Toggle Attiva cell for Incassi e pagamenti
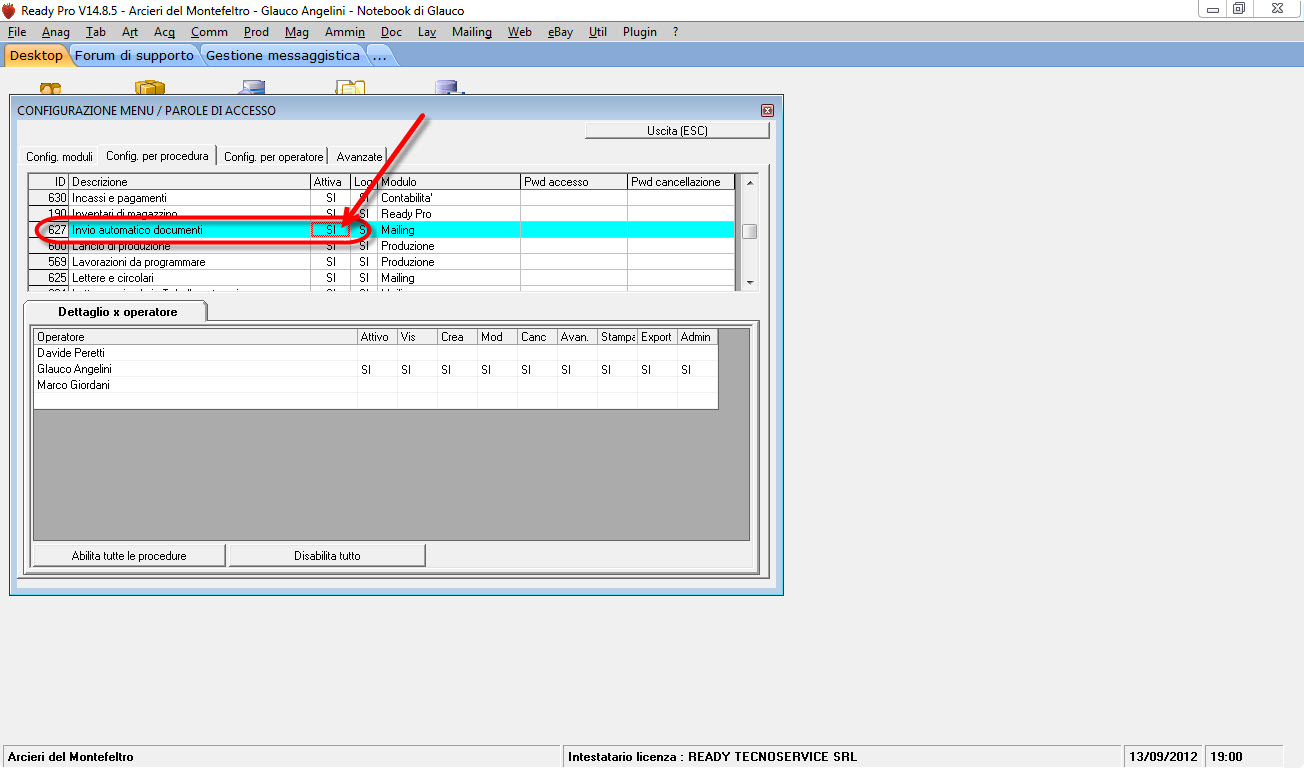1304x768 pixels. pyautogui.click(x=331, y=198)
